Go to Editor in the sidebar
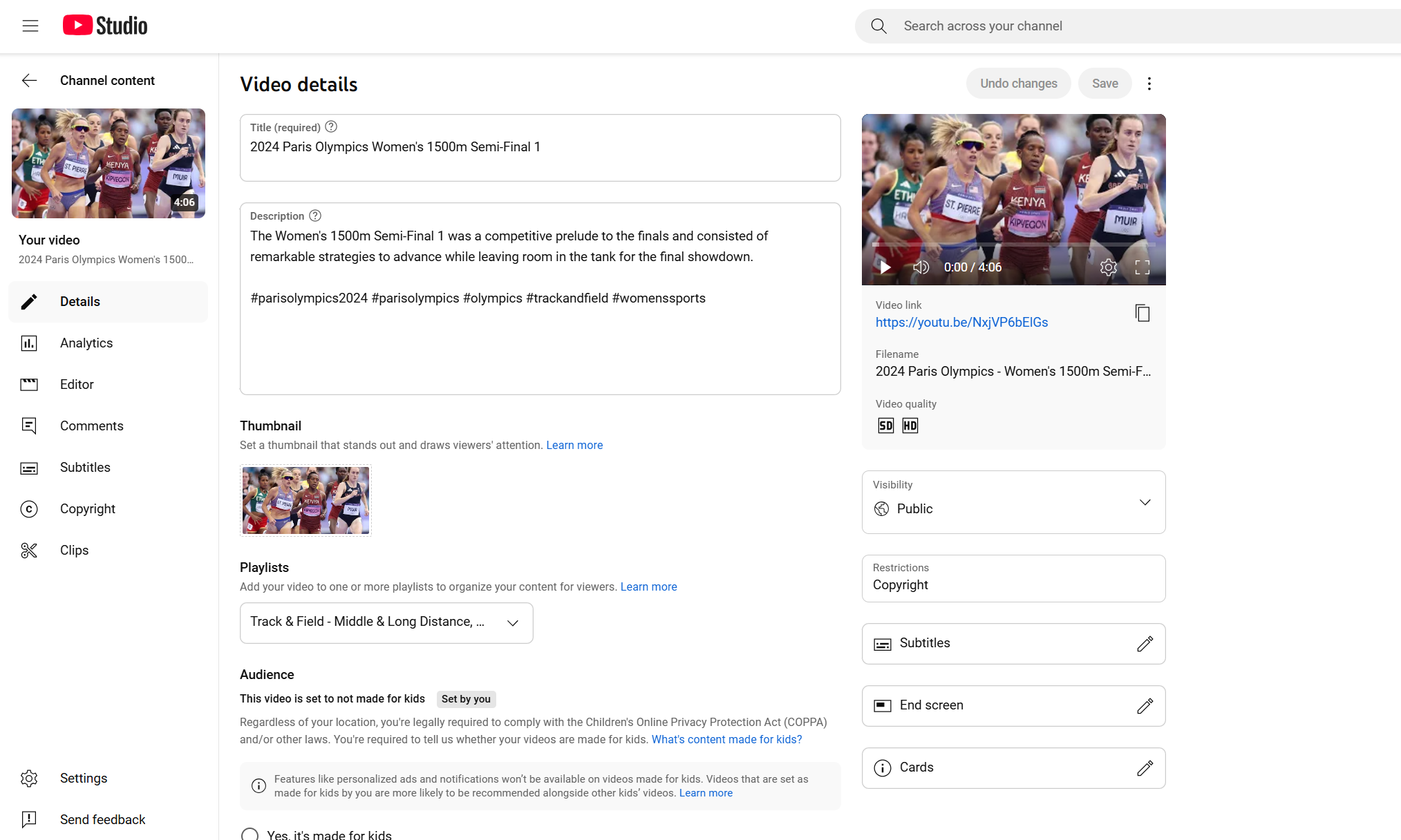The width and height of the screenshot is (1401, 840). tap(77, 385)
